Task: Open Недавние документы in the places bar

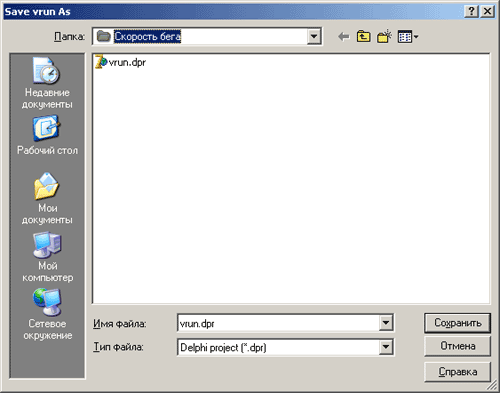Action: [x=47, y=83]
